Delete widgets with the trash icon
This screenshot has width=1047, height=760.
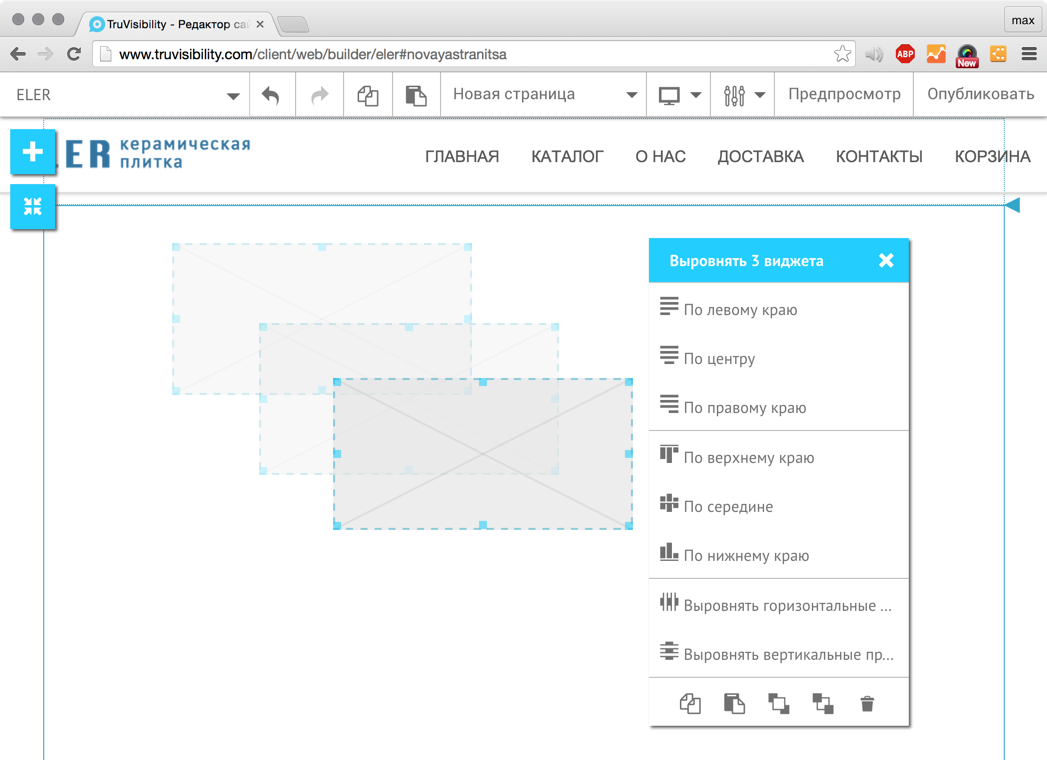coord(867,703)
